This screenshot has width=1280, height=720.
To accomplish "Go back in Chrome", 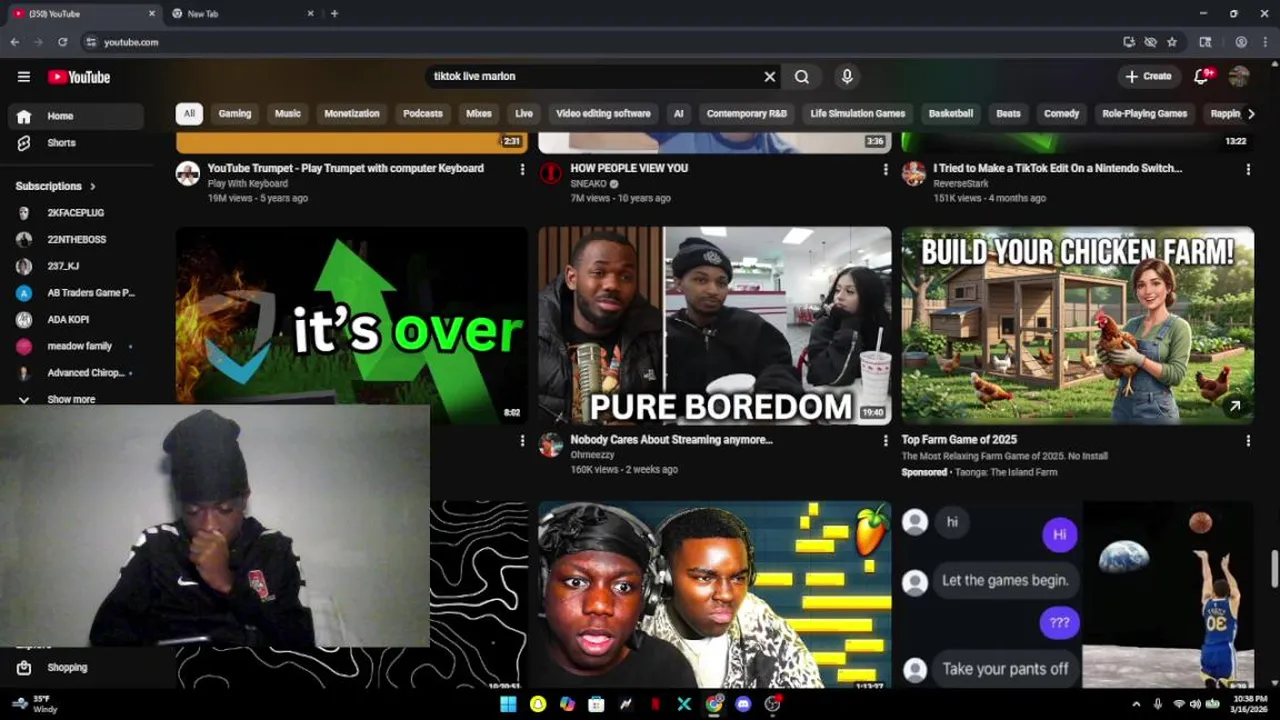I will (15, 42).
